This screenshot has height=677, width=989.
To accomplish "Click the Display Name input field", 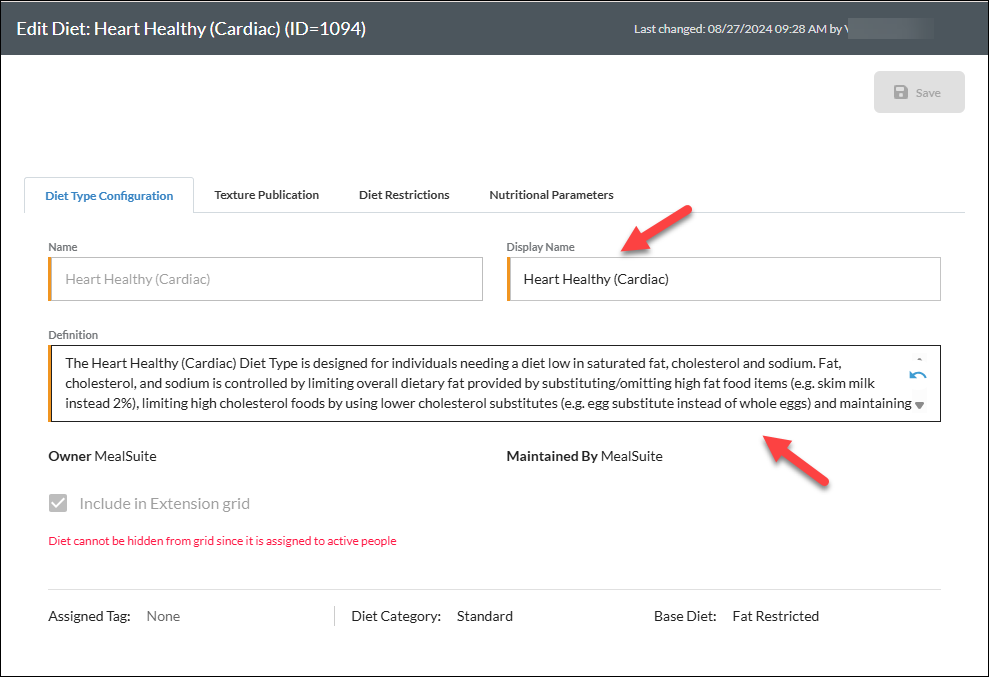I will 723,279.
